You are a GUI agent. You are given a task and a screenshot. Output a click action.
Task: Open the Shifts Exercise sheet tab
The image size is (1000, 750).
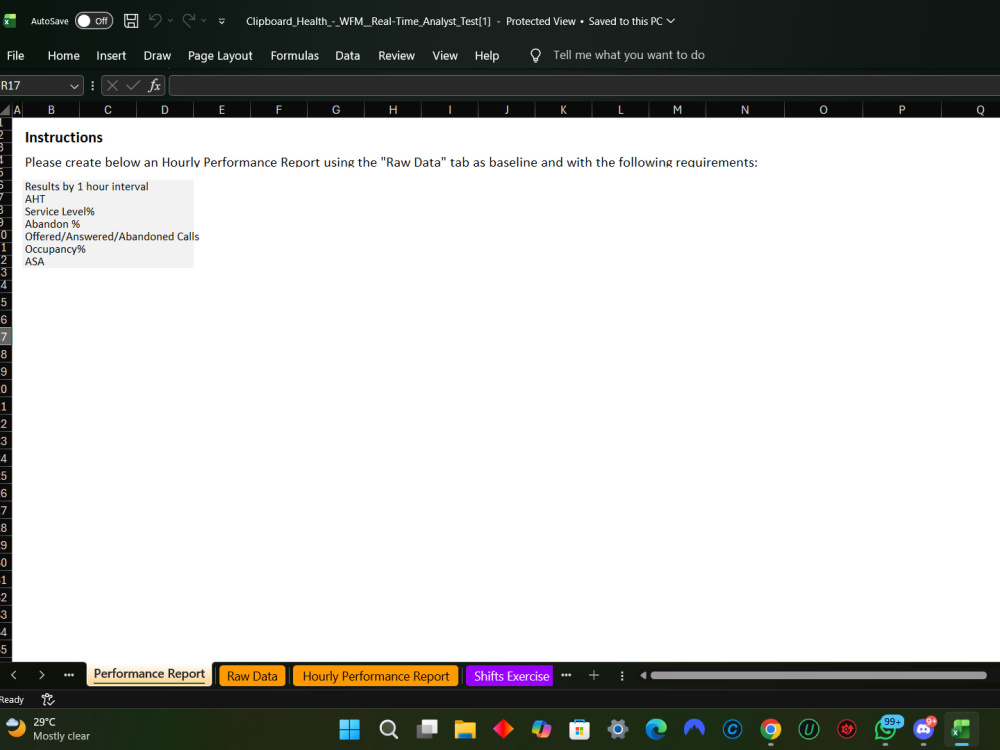(x=510, y=676)
